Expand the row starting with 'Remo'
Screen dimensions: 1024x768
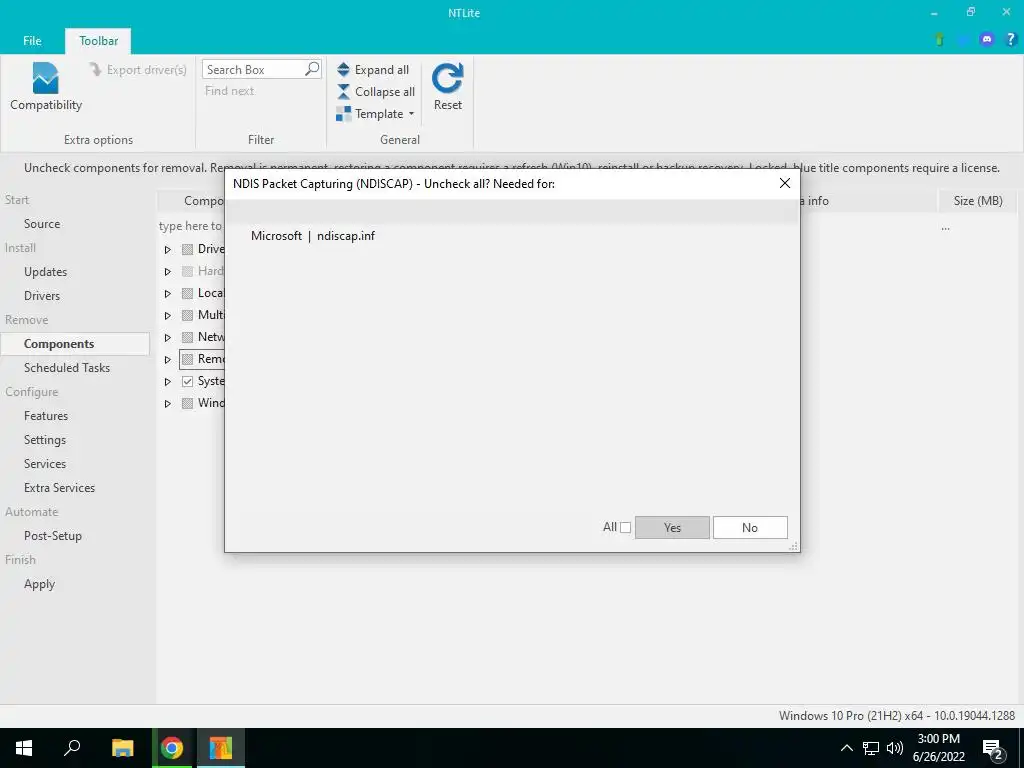(x=168, y=359)
